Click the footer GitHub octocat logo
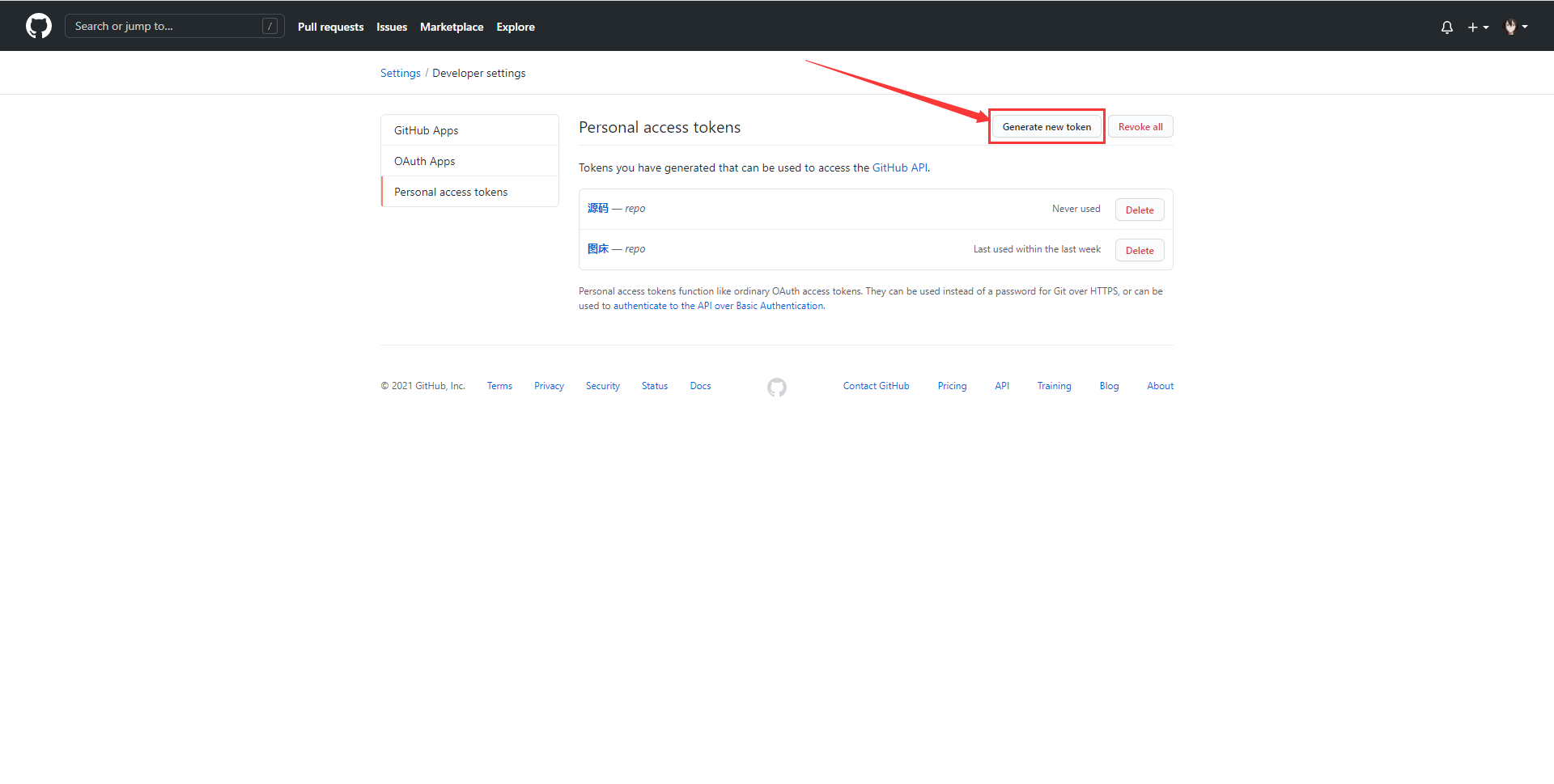The image size is (1554, 784). [x=777, y=388]
